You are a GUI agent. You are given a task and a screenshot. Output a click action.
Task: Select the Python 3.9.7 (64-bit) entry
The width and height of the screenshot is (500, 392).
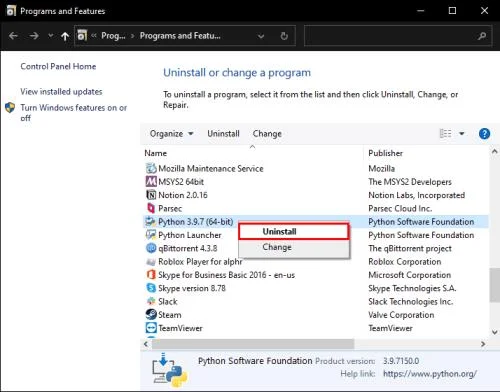tap(196, 222)
